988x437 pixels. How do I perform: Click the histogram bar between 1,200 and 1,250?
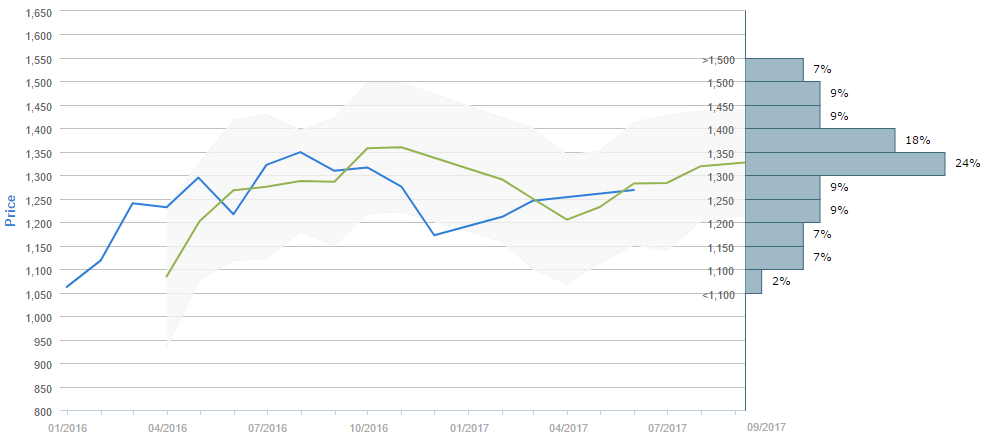pos(783,211)
